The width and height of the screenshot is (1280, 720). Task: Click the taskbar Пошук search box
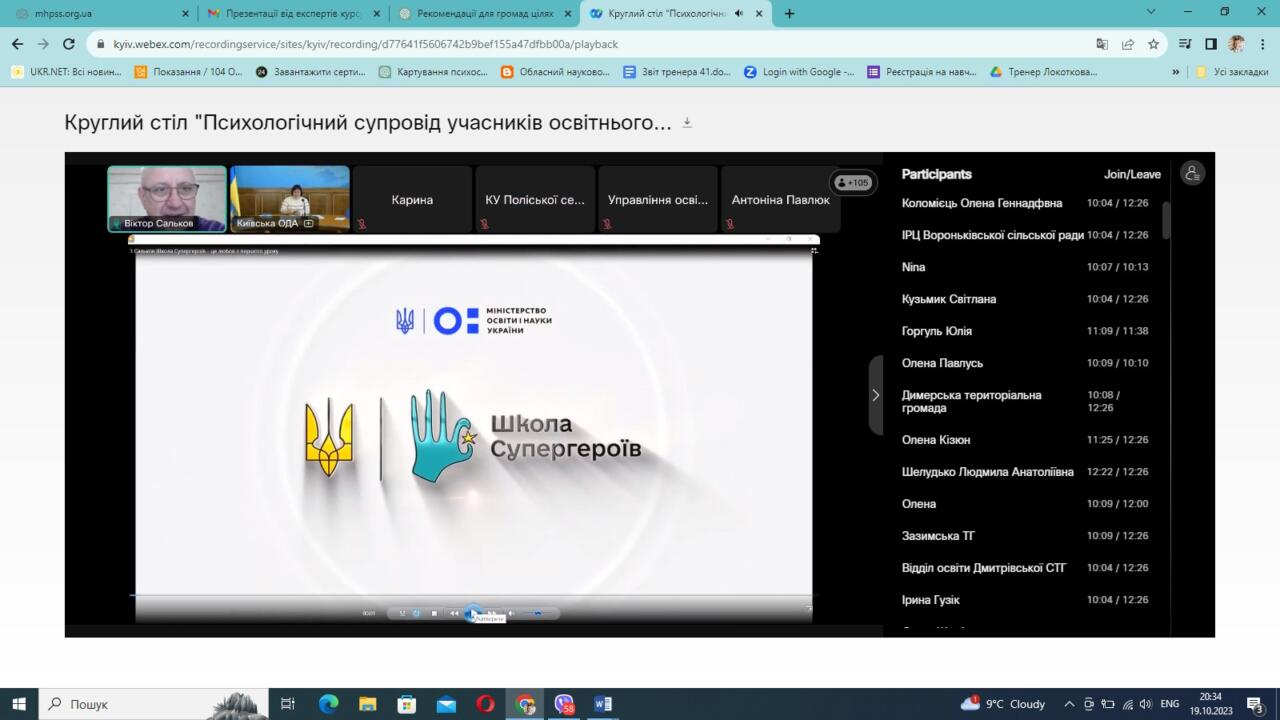155,704
